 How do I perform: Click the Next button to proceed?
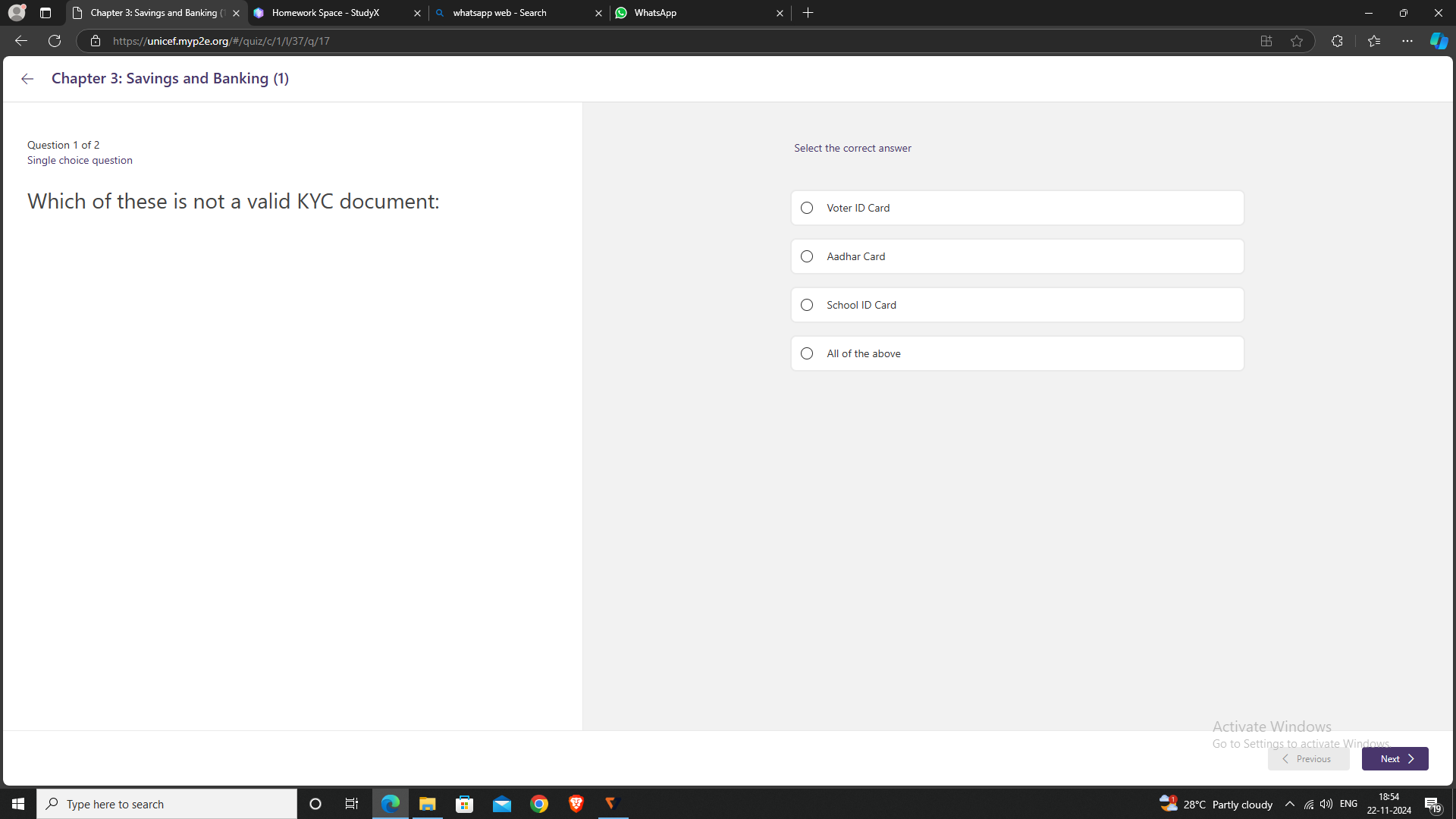tap(1395, 758)
